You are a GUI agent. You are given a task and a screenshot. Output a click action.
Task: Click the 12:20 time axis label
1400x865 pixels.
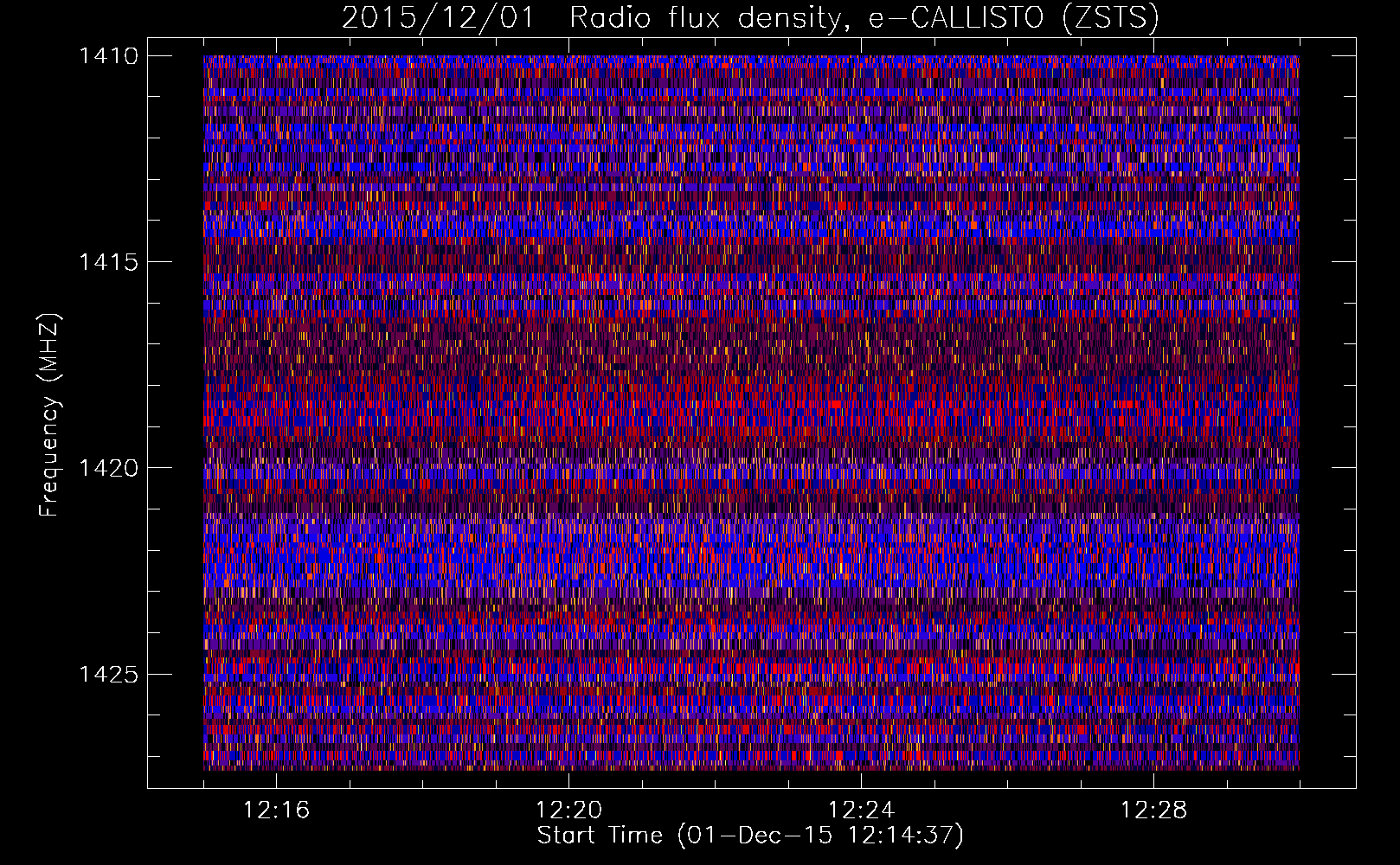coord(568,811)
